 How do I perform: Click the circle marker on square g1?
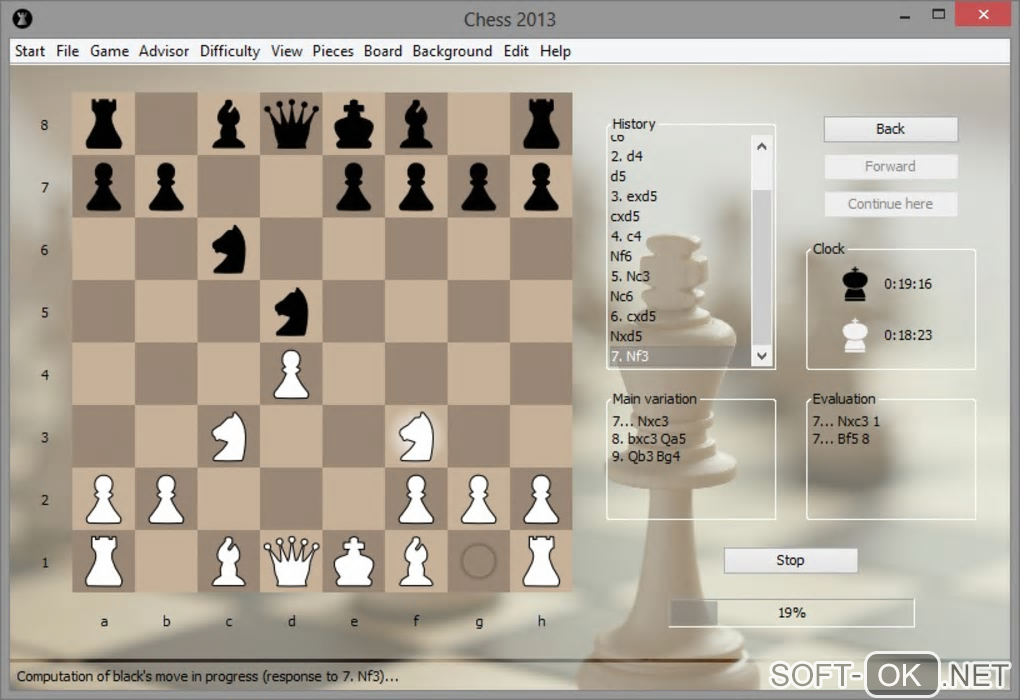[x=479, y=561]
